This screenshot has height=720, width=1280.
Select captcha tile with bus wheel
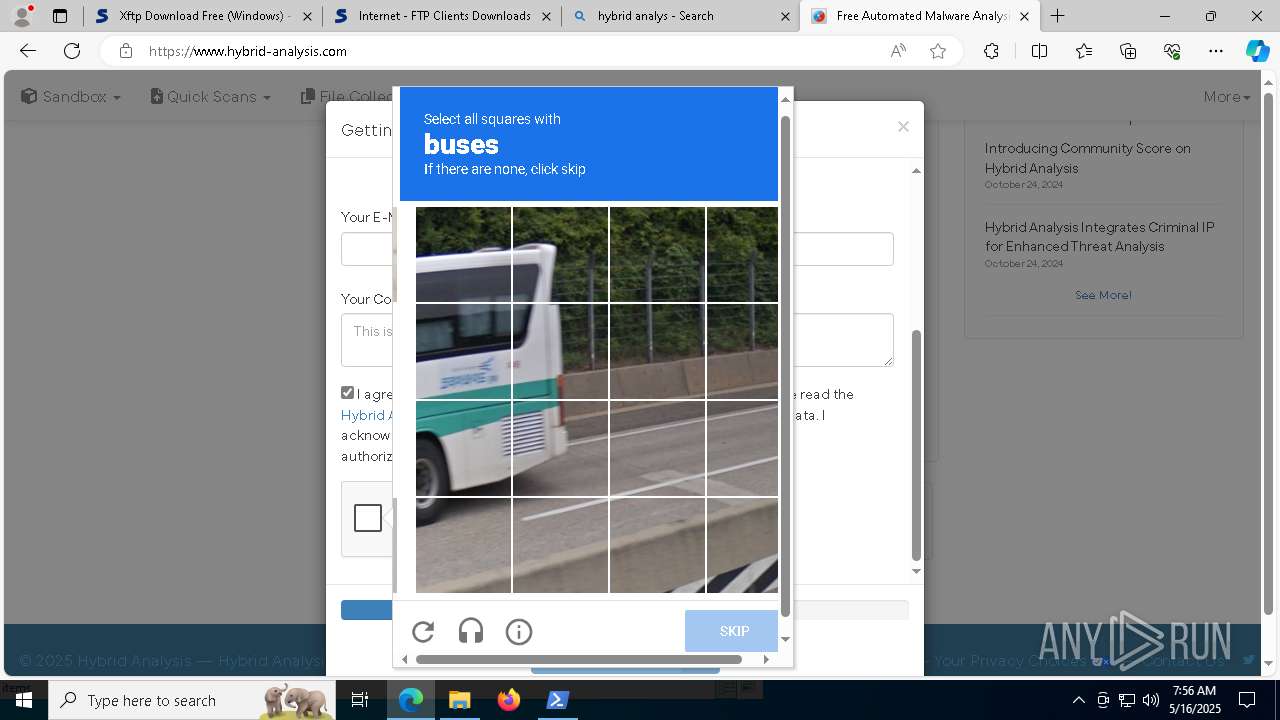463,448
